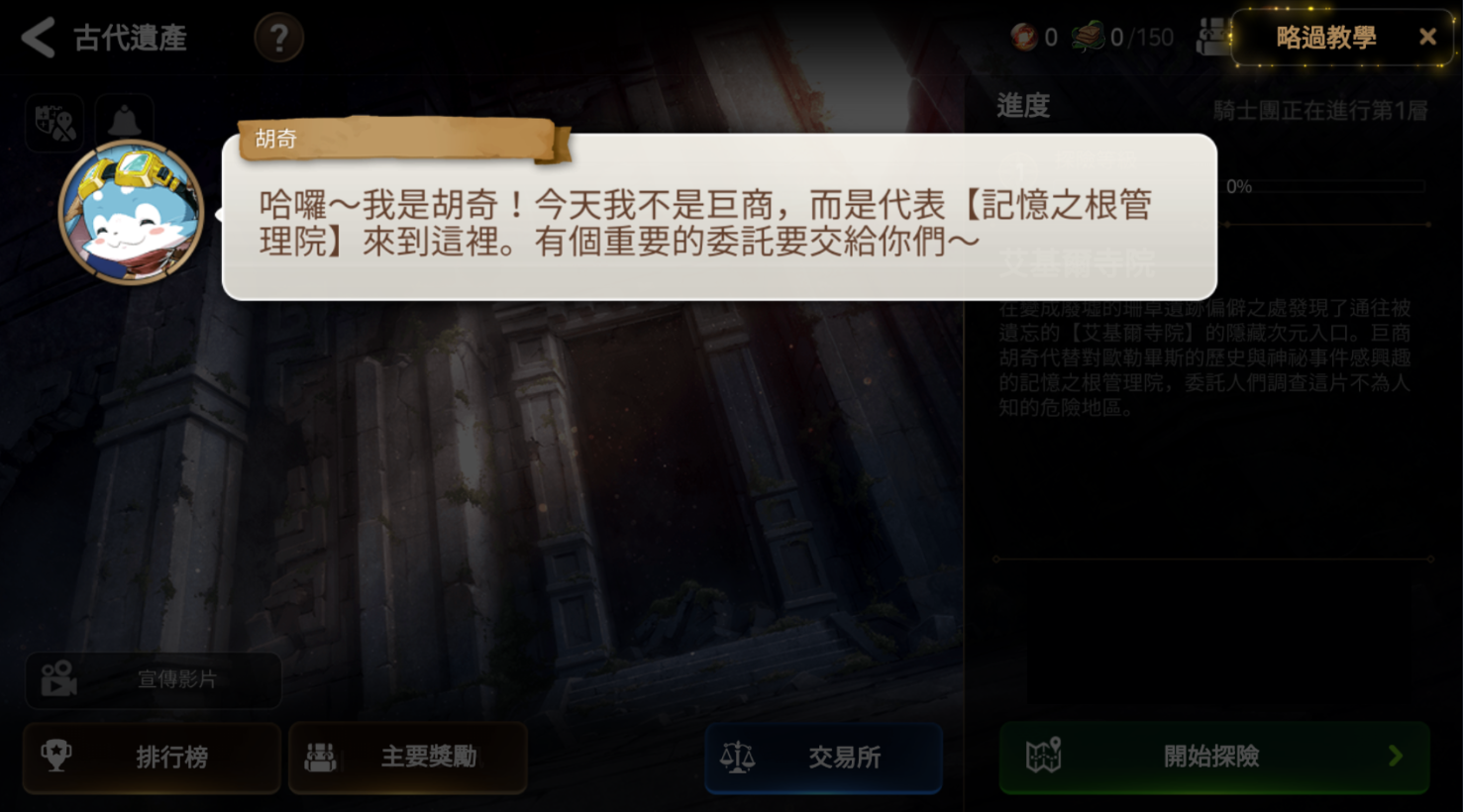This screenshot has height=812, width=1463.
Task: Select the 進度 progress heading
Action: pyautogui.click(x=1023, y=106)
